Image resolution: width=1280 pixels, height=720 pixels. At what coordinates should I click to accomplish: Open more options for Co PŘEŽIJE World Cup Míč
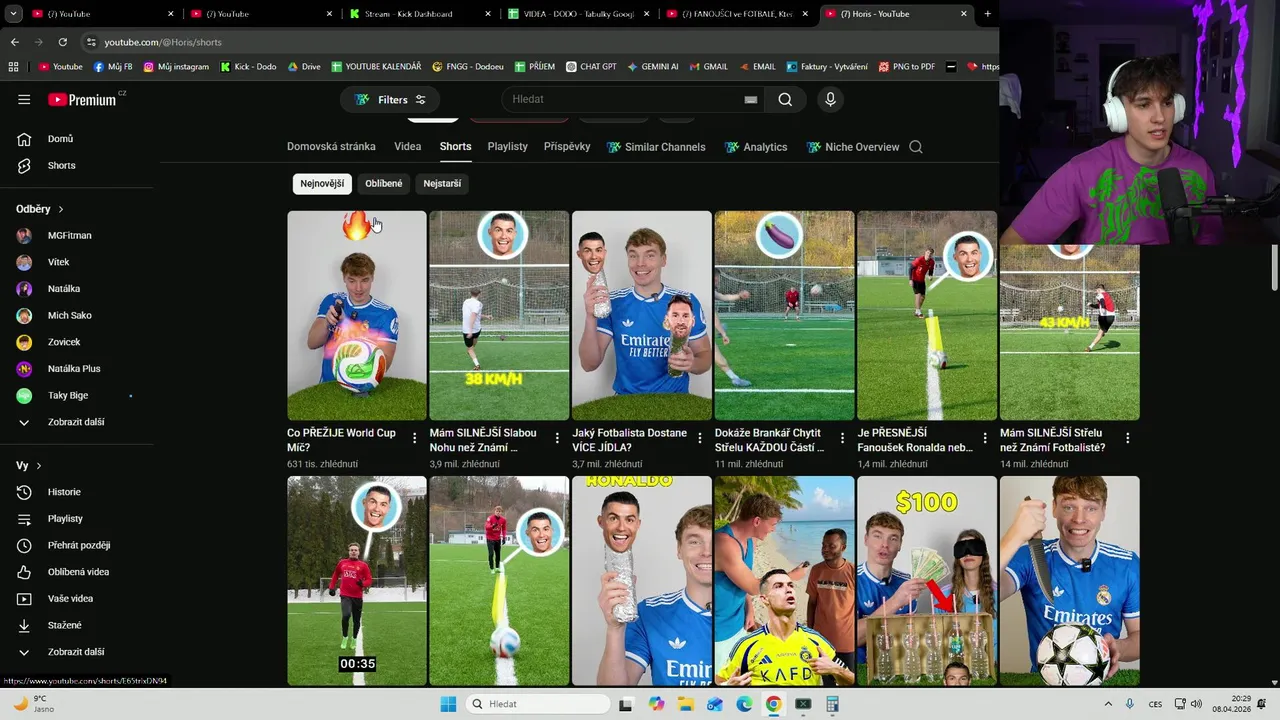415,438
